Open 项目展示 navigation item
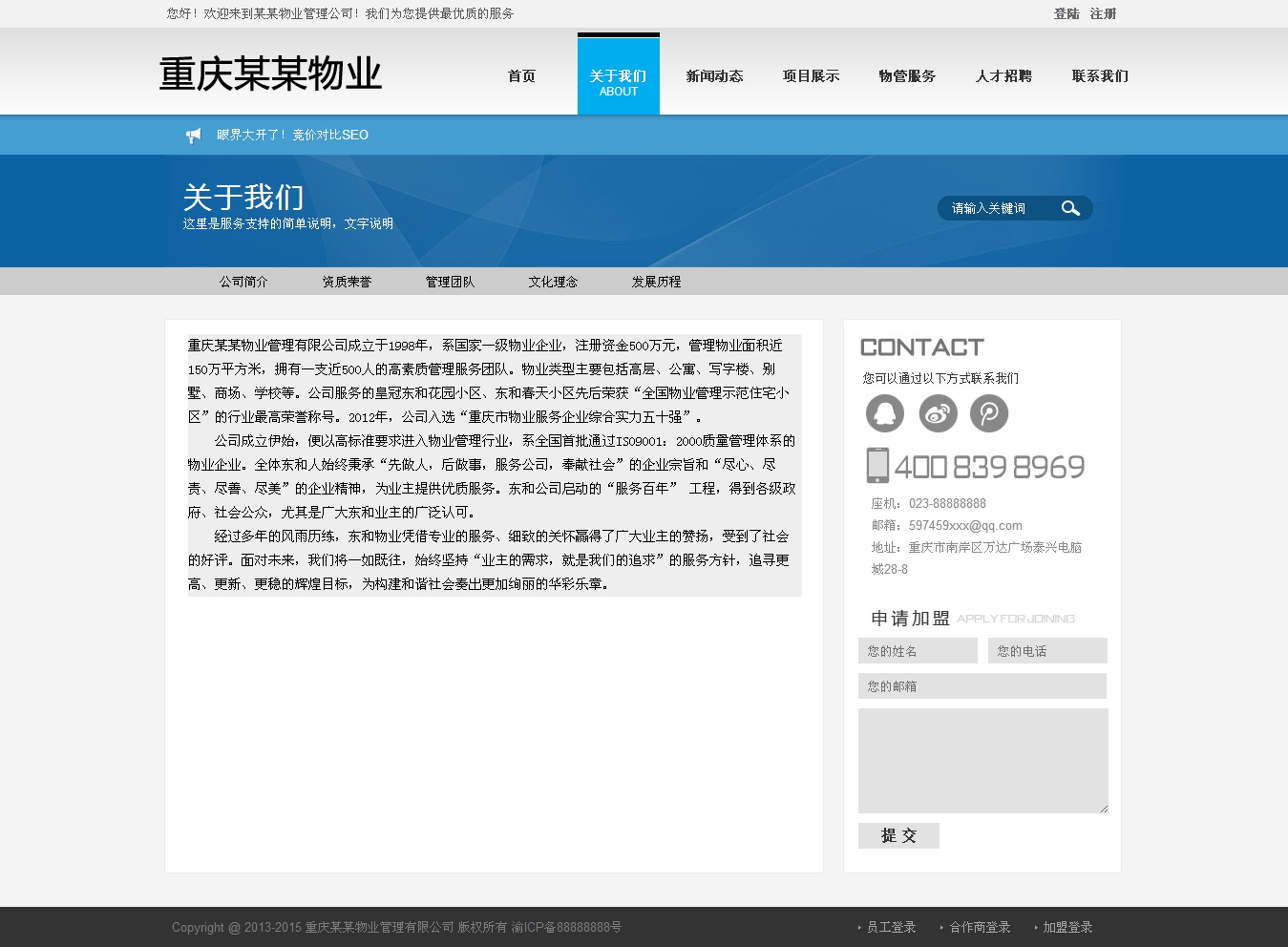This screenshot has width=1288, height=947. pos(811,76)
